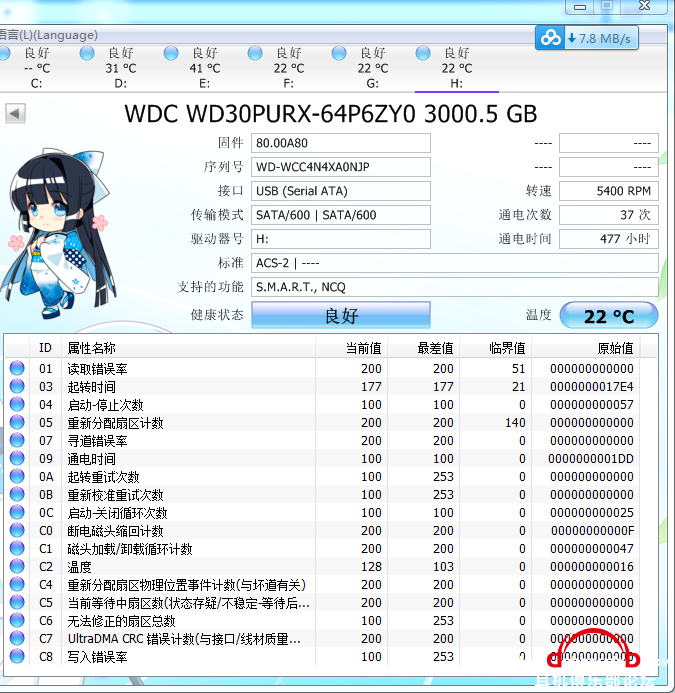Open the 语言(L)(Language) menu
The image size is (675, 693).
[48, 35]
